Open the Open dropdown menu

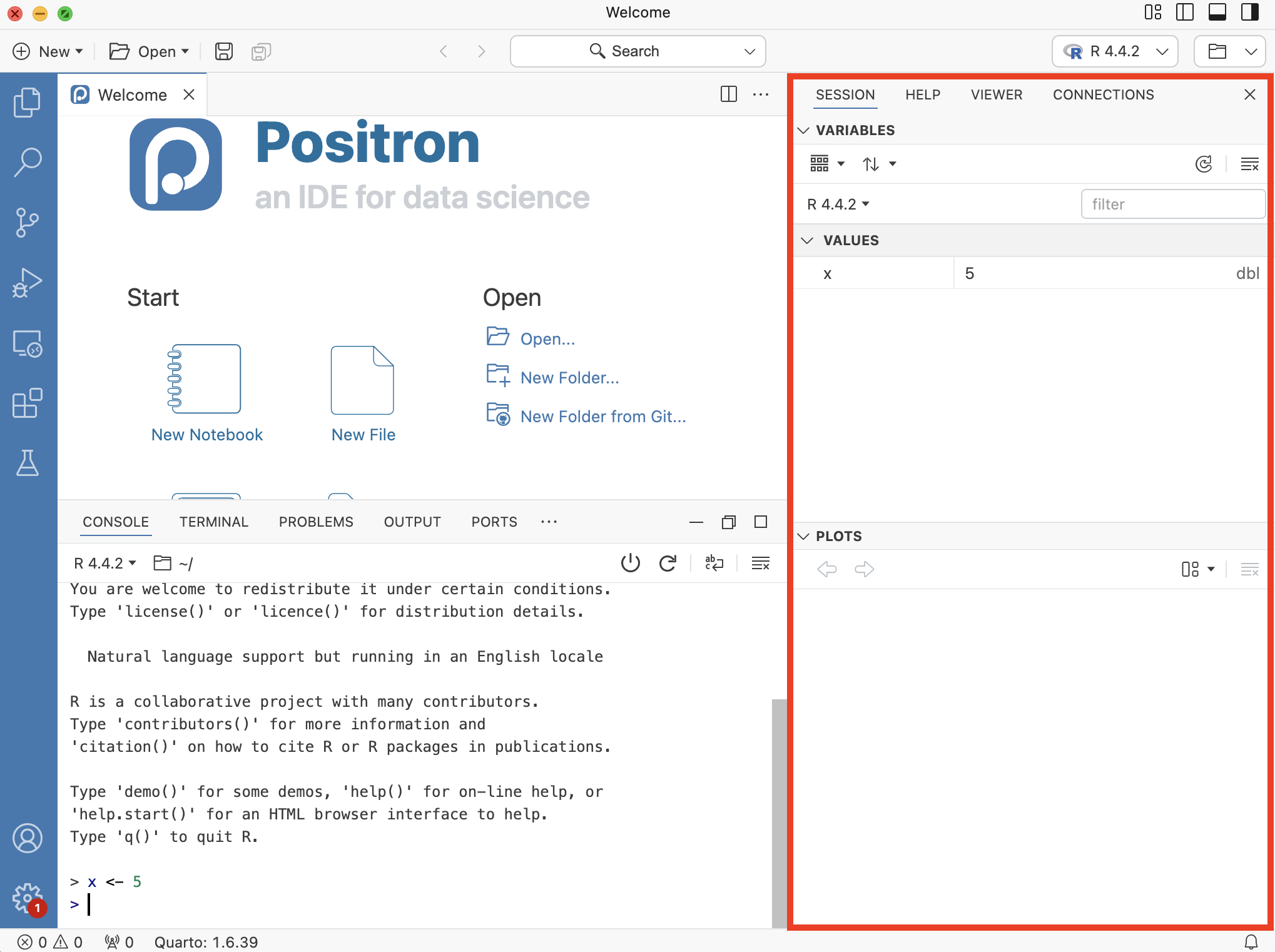tap(149, 51)
